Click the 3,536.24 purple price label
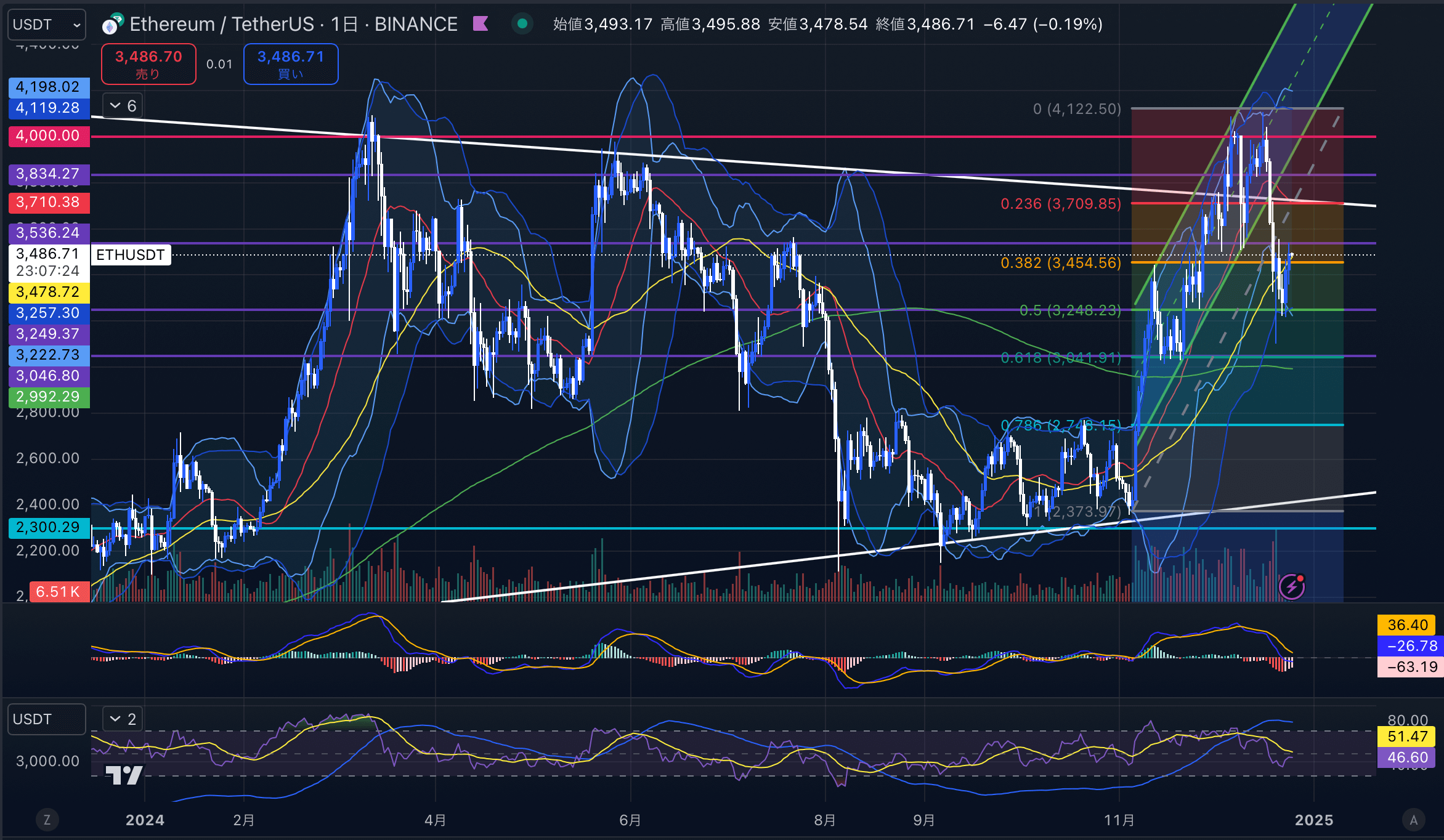The image size is (1444, 840). [x=49, y=233]
